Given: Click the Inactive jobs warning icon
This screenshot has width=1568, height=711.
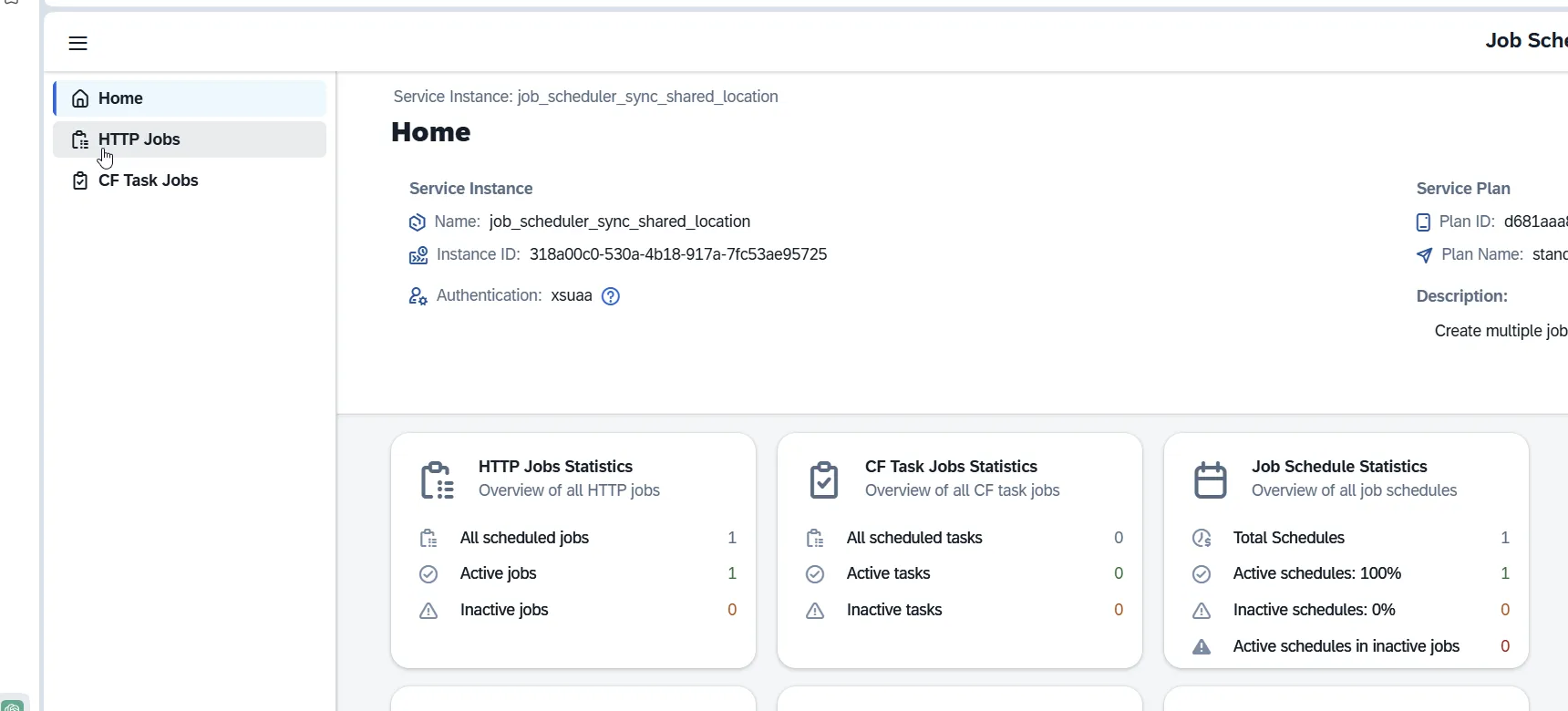Looking at the screenshot, I should click(428, 611).
